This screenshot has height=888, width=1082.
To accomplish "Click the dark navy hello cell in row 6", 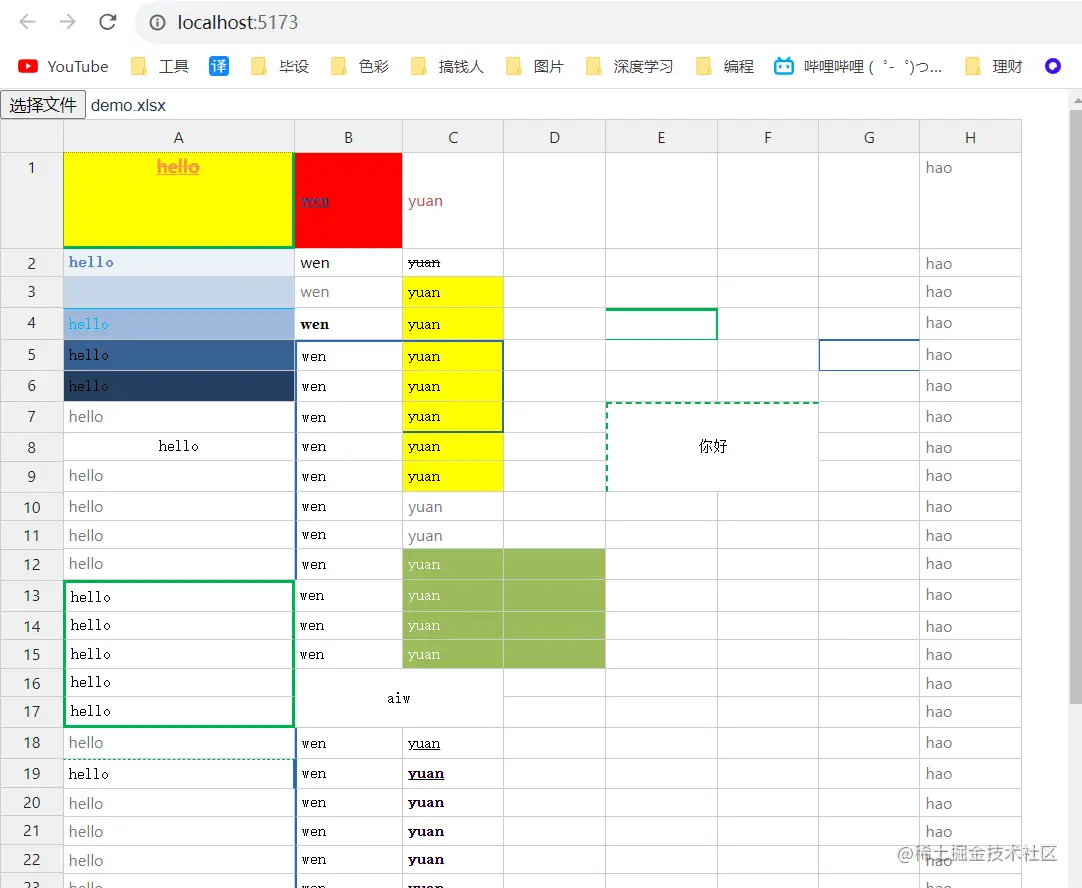I will (179, 386).
